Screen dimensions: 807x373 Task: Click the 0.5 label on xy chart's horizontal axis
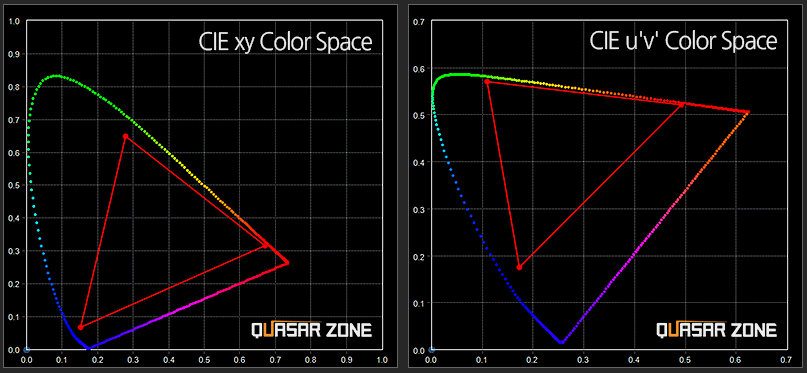pyautogui.click(x=204, y=358)
